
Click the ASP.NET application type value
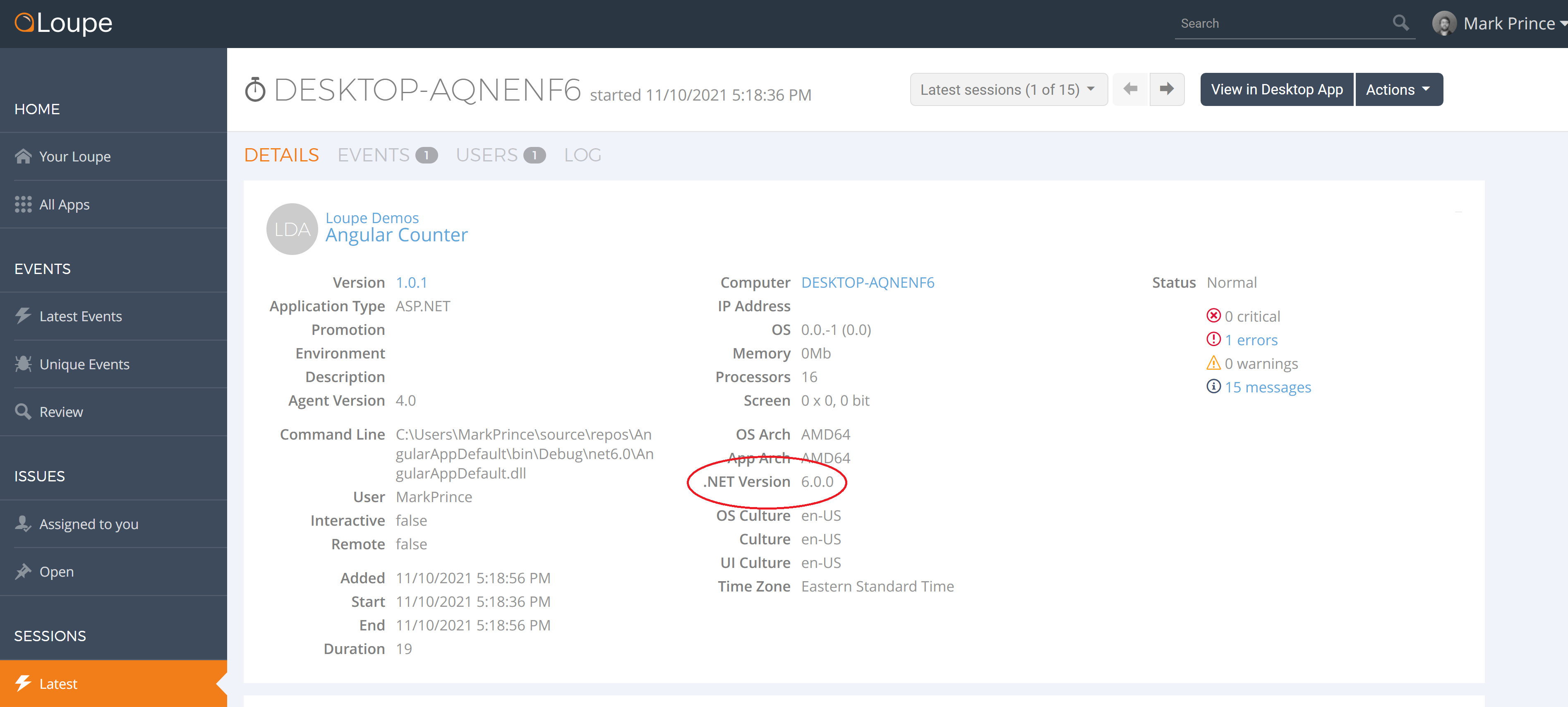click(x=423, y=306)
